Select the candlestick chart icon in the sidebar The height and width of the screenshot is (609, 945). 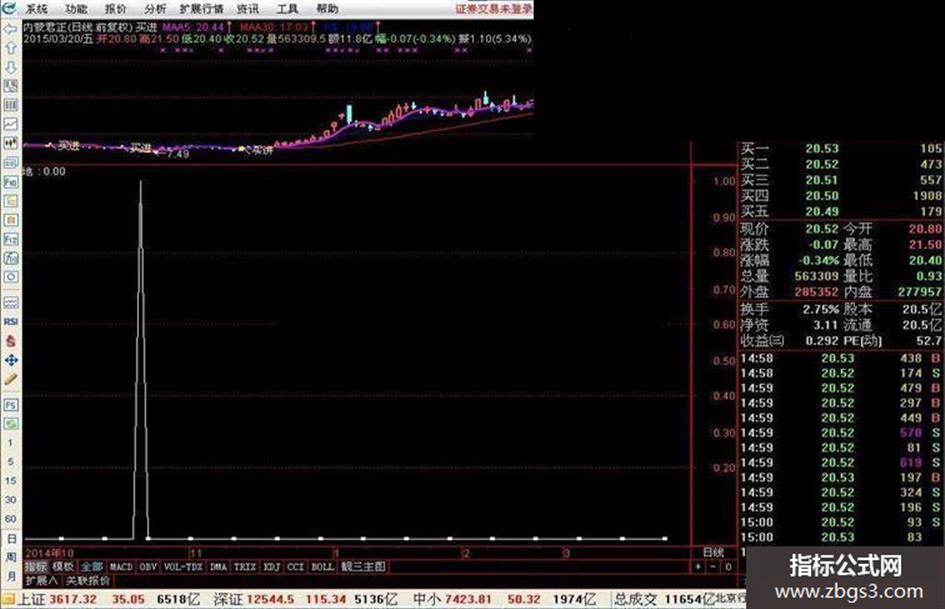[10, 144]
